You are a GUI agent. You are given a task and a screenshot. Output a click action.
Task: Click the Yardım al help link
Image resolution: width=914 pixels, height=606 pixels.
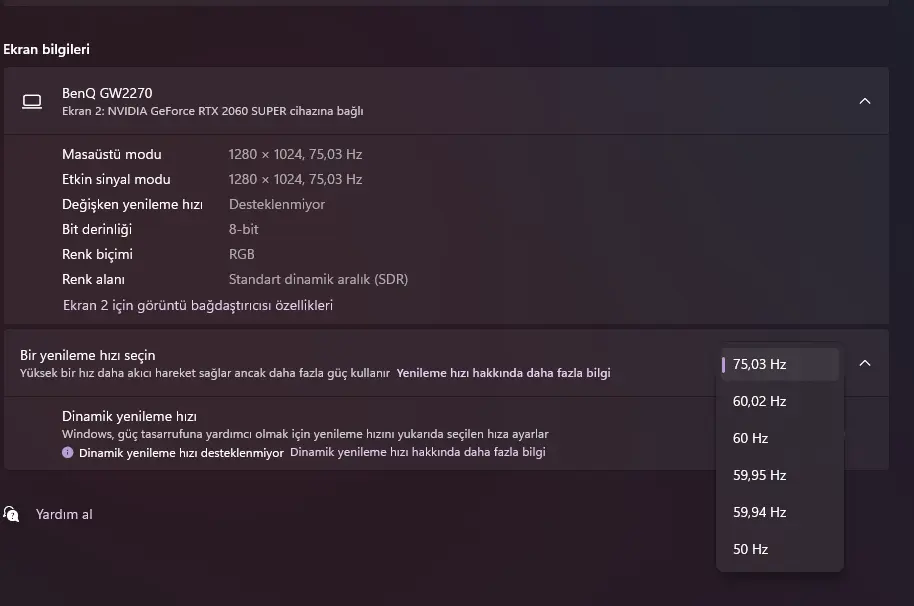coord(64,514)
